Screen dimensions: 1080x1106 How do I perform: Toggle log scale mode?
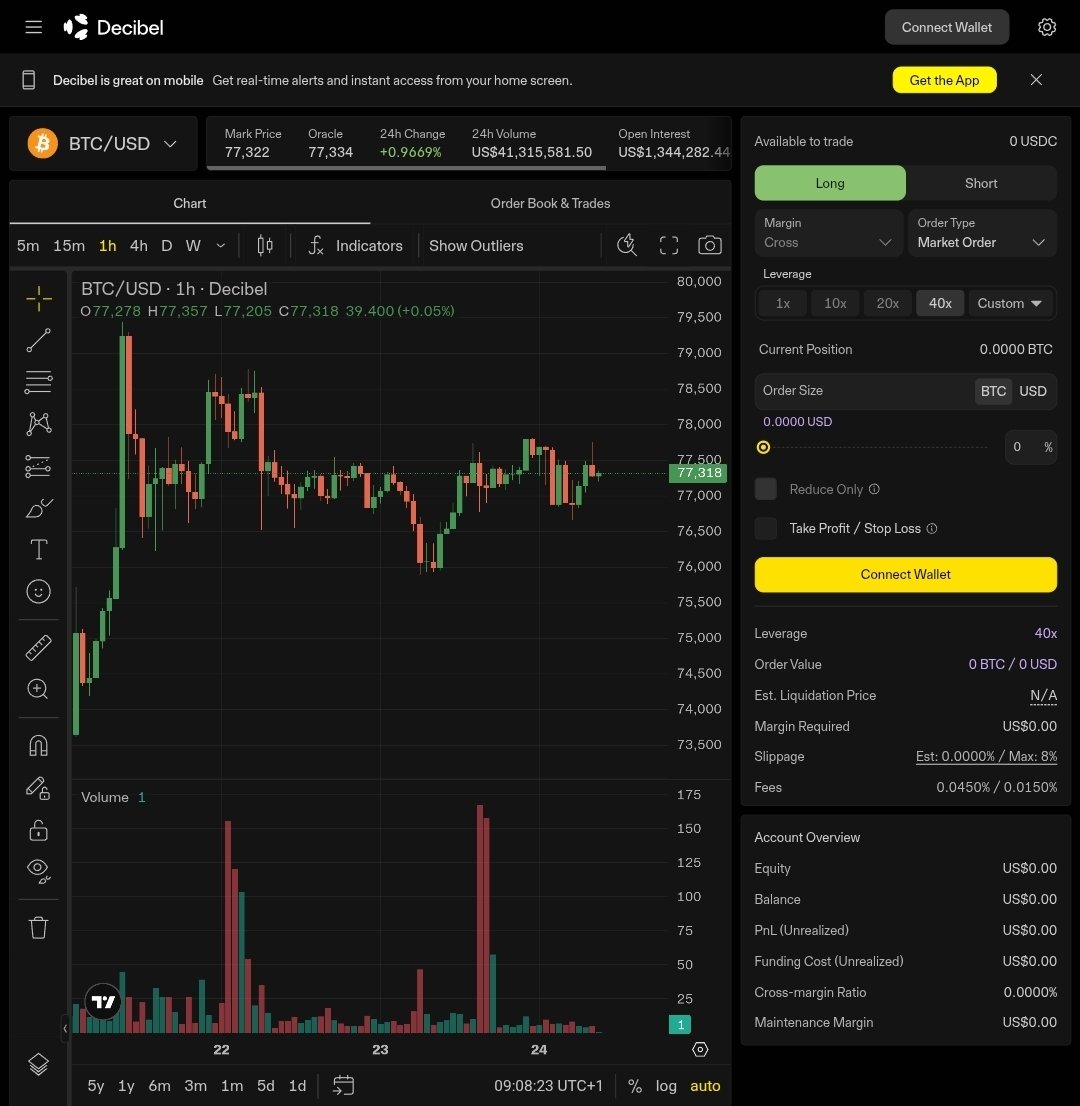coord(666,1086)
